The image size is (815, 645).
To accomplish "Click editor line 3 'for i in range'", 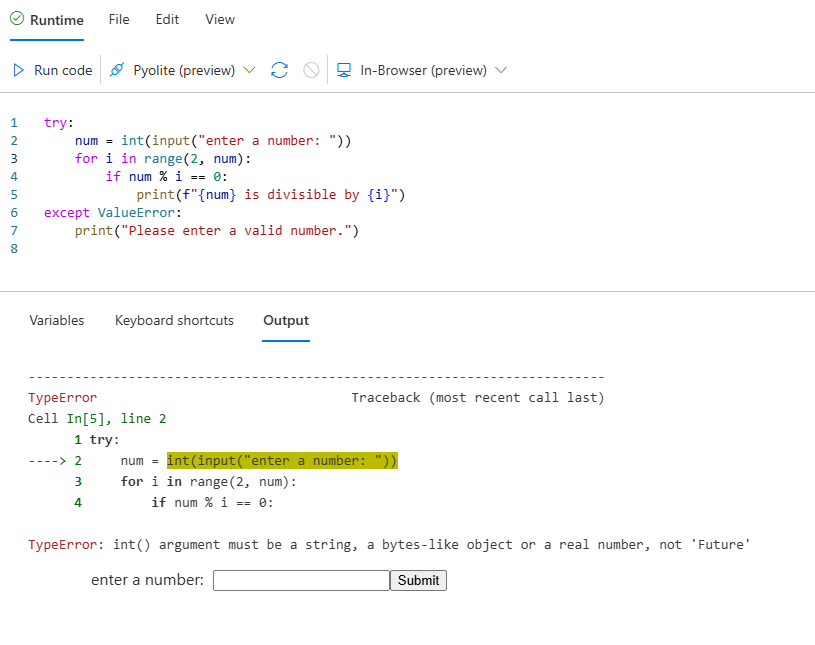I will 163,159.
